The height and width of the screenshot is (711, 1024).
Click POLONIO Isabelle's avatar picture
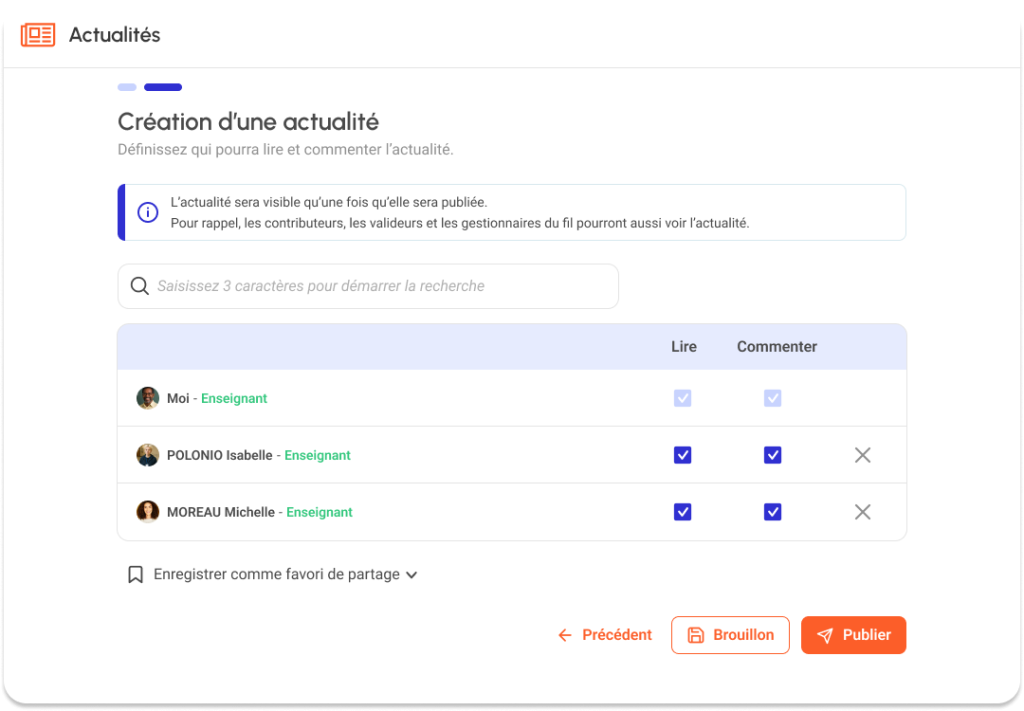[148, 455]
